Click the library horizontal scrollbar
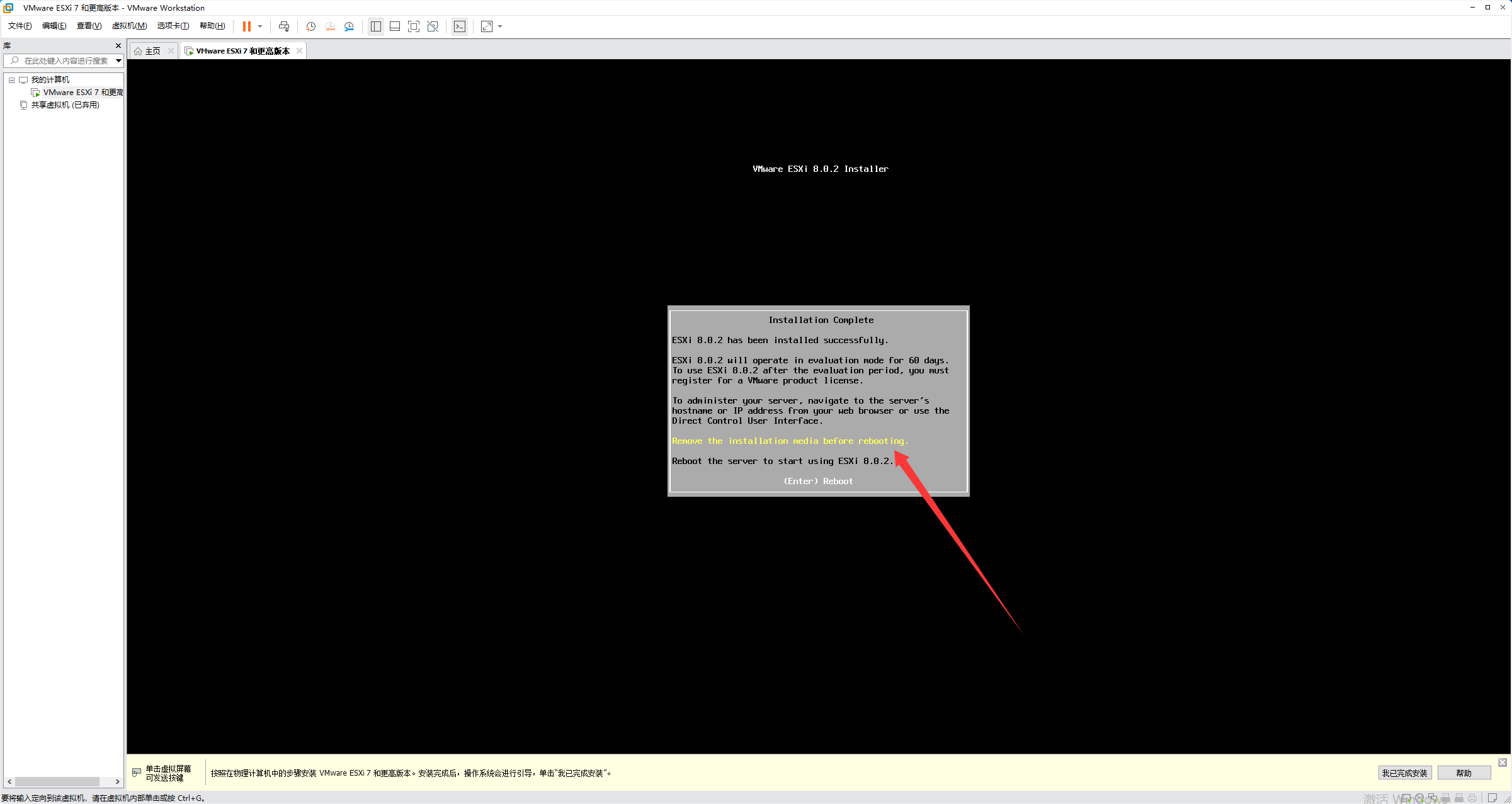The image size is (1512, 804). point(57,781)
